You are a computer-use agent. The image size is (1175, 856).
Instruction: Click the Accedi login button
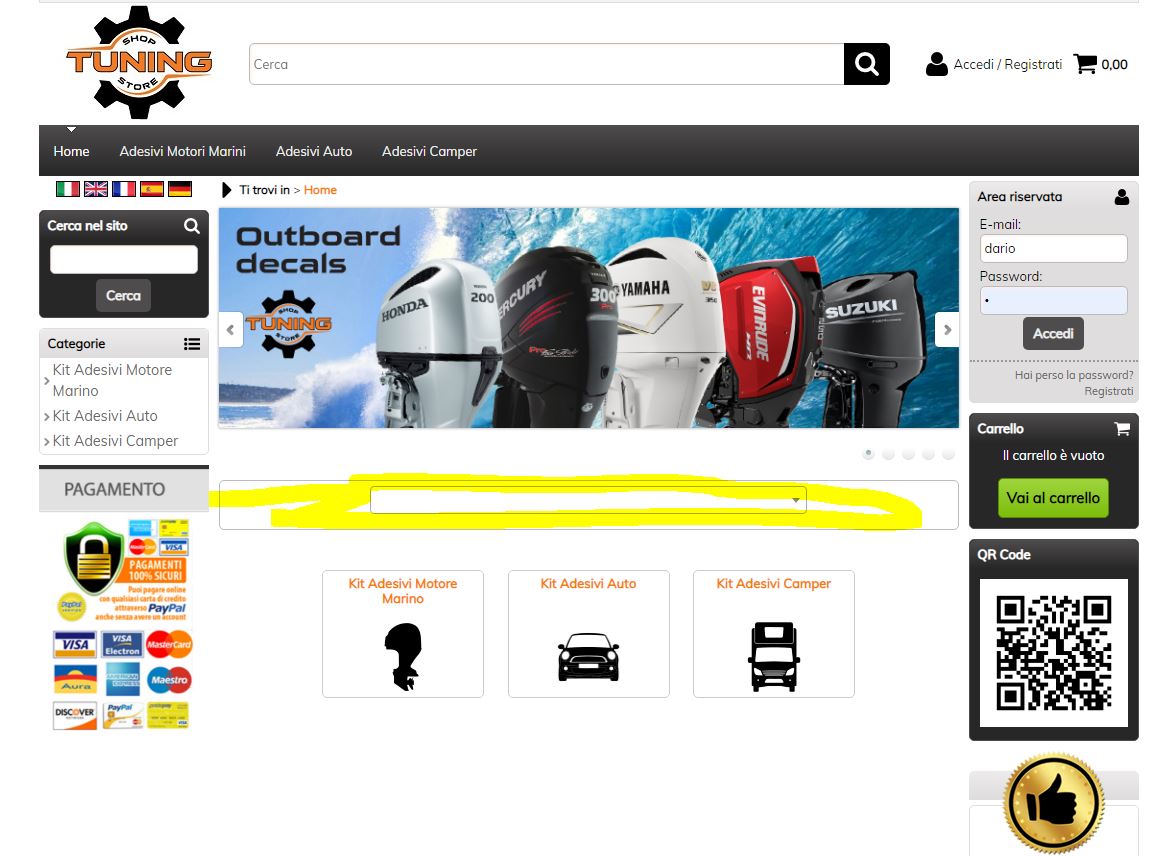click(1053, 334)
